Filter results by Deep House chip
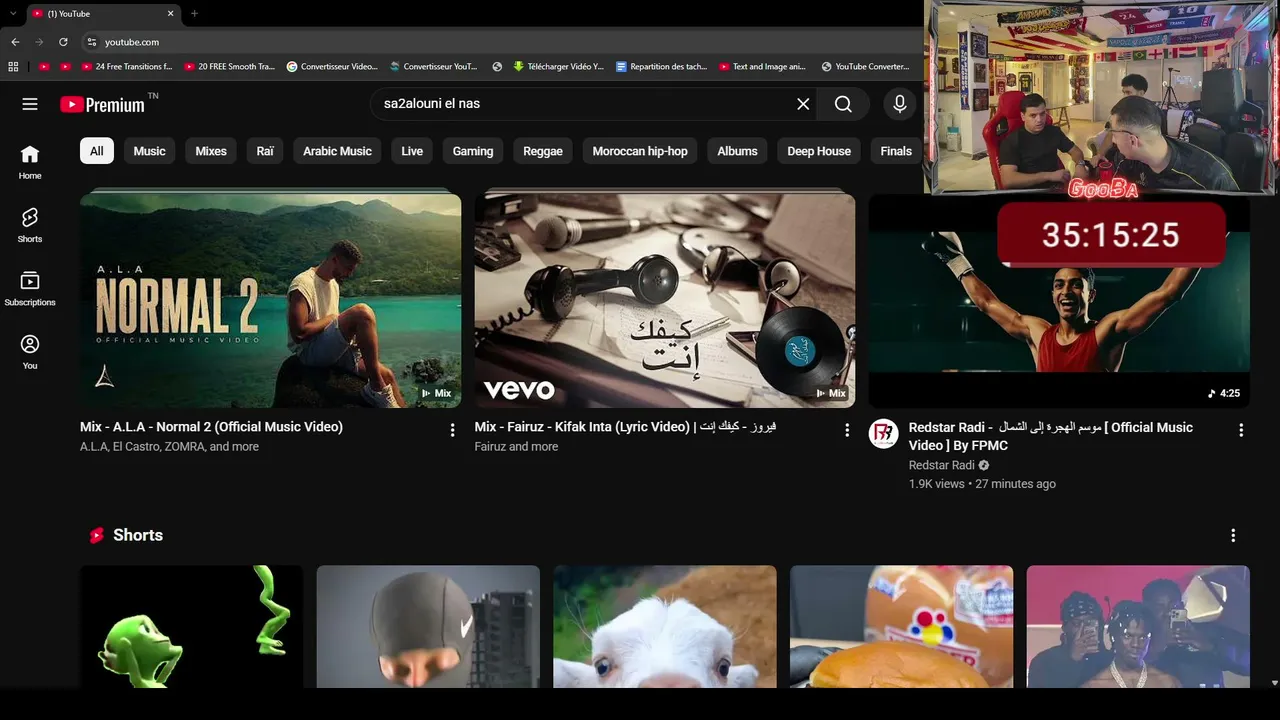This screenshot has width=1280, height=720. (x=819, y=151)
